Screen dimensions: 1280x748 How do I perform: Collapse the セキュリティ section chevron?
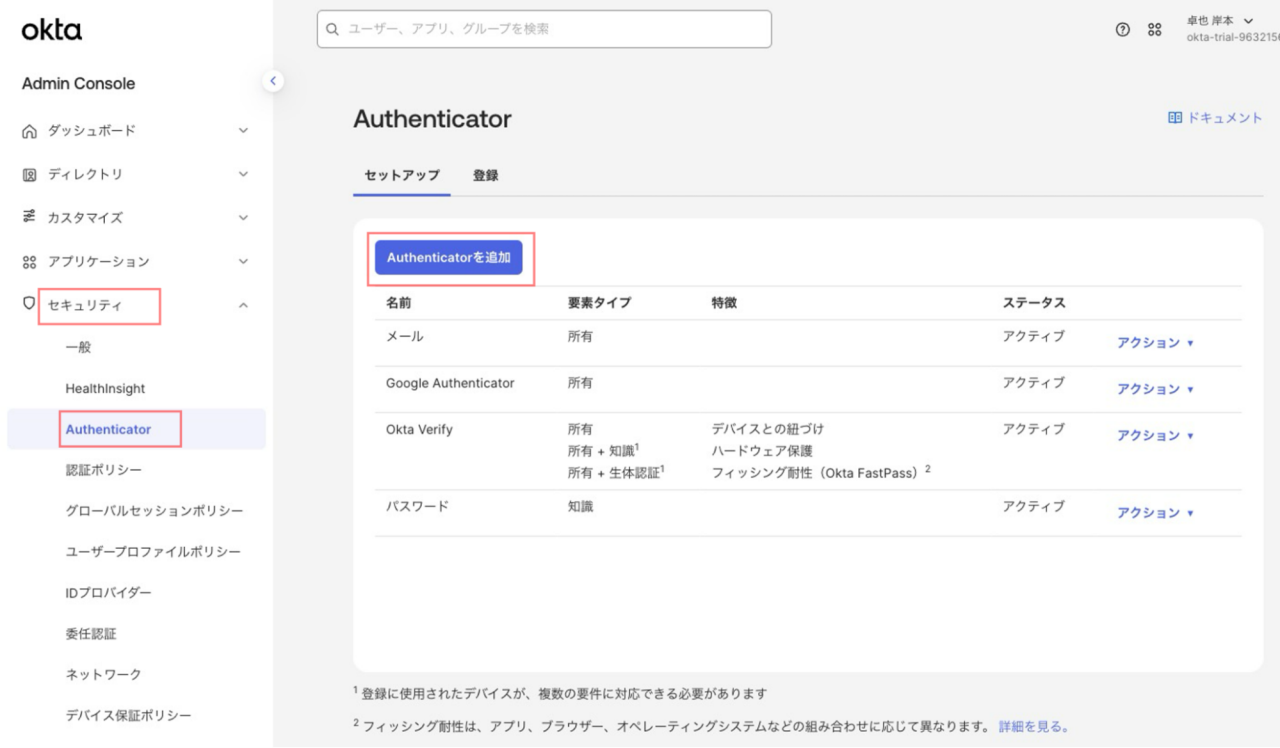[241, 305]
